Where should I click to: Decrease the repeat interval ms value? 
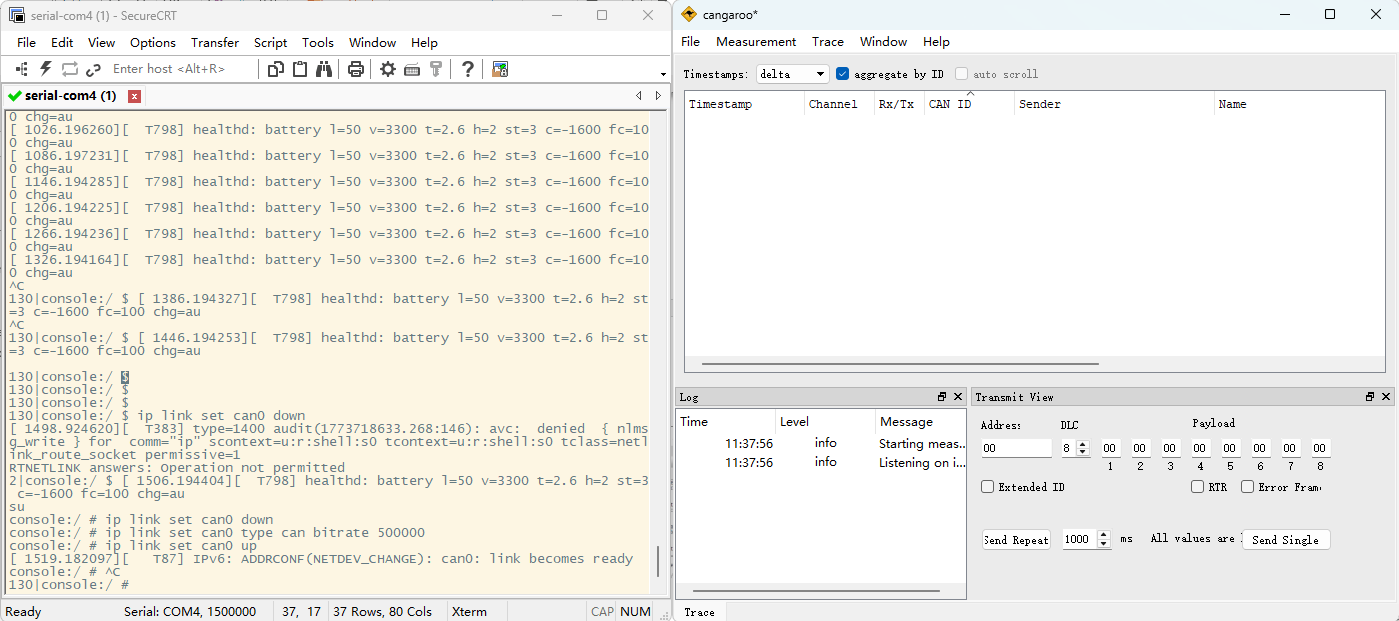click(x=1104, y=543)
